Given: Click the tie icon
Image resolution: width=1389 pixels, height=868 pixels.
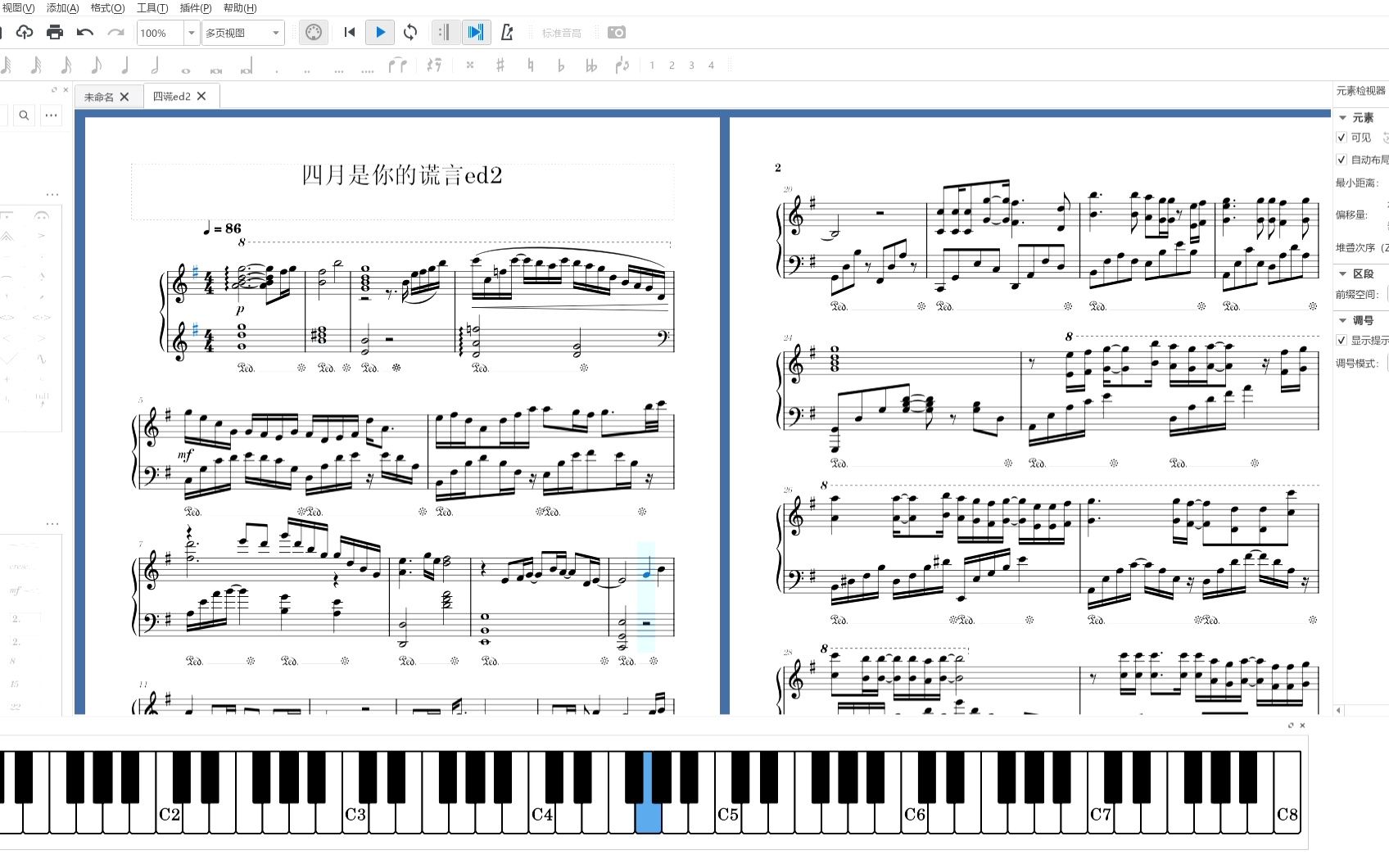Looking at the screenshot, I should (x=397, y=65).
